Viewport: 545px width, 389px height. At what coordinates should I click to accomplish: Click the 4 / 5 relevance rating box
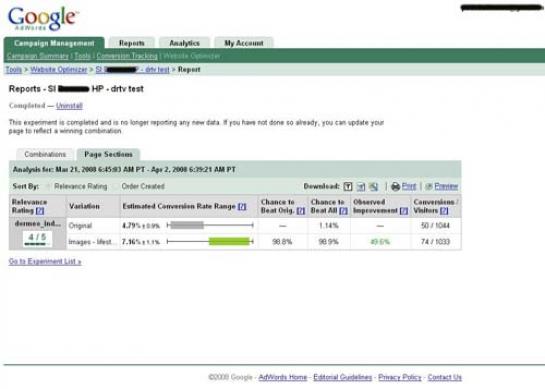click(x=37, y=238)
